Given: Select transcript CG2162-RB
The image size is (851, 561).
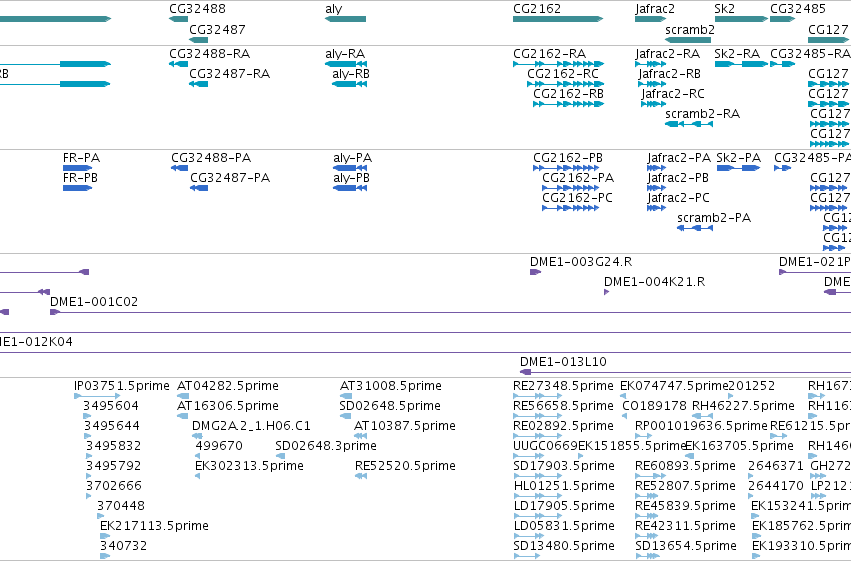Looking at the screenshot, I should point(568,104).
